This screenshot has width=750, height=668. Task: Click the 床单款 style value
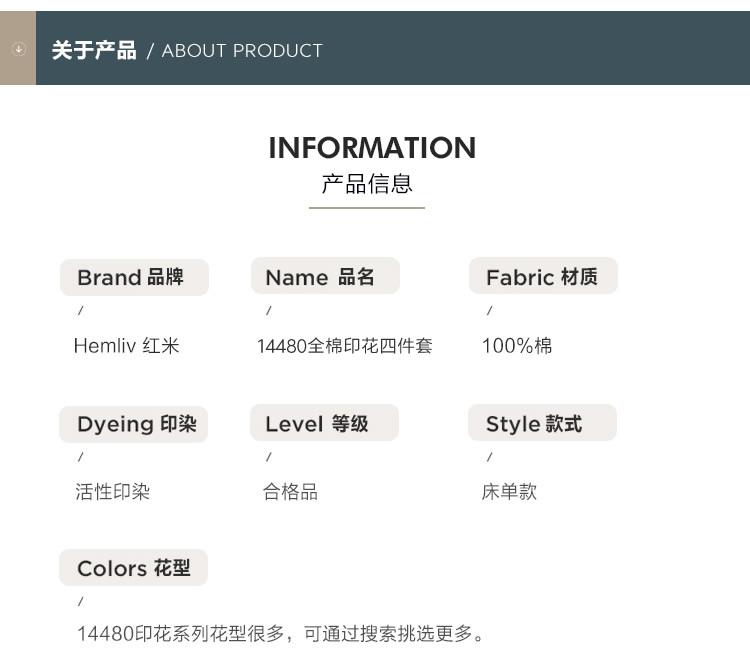tap(509, 492)
